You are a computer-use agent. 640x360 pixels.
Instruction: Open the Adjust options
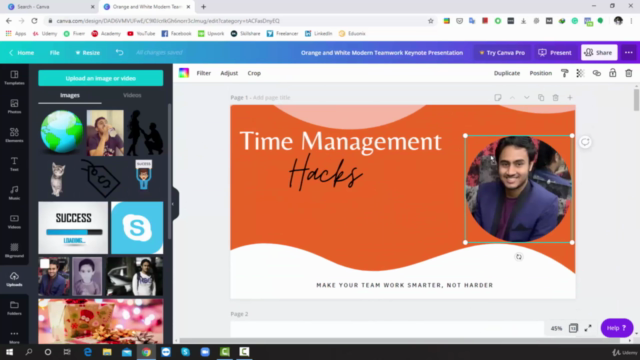point(229,73)
